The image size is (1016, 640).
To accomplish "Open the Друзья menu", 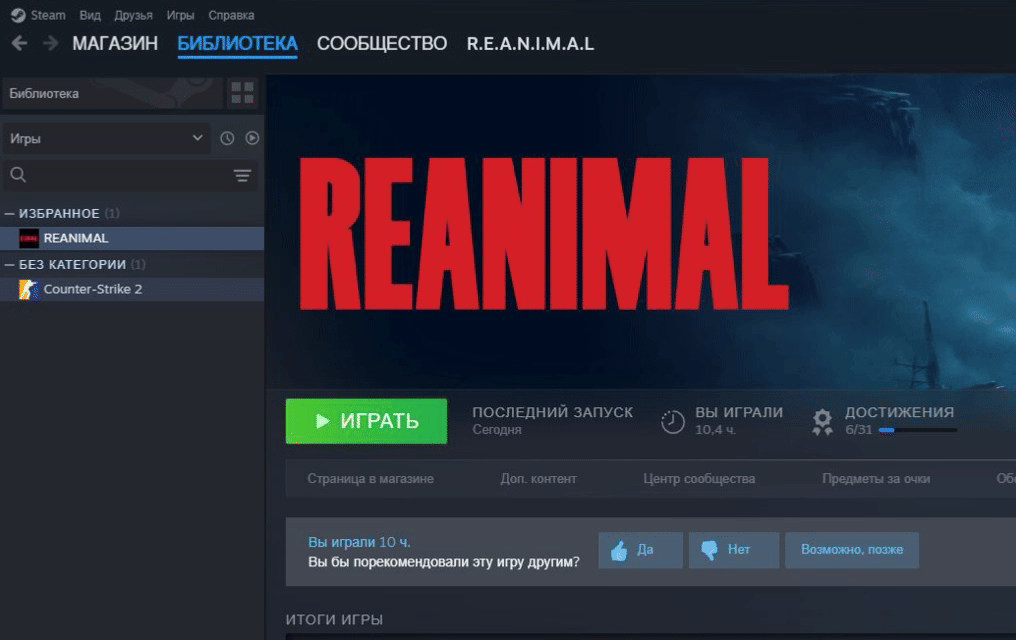I will pyautogui.click(x=133, y=15).
